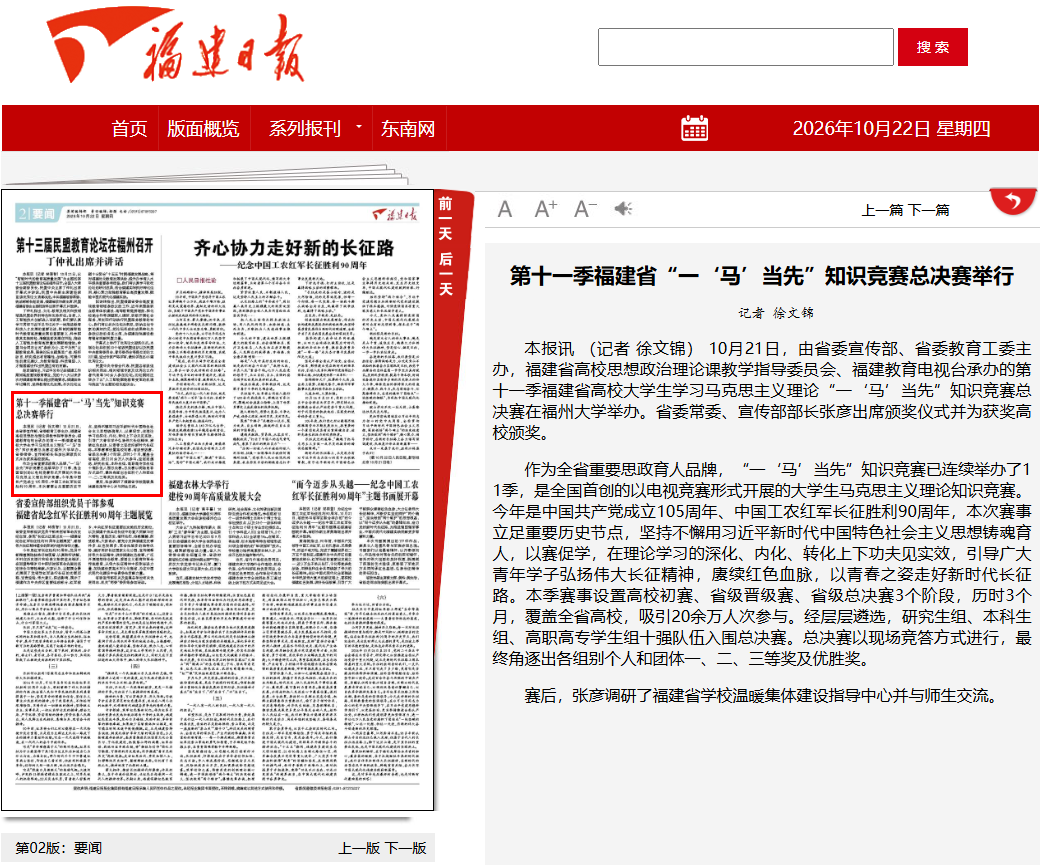The height and width of the screenshot is (865, 1041).
Task: Open the 首页 menu item
Action: click(129, 128)
